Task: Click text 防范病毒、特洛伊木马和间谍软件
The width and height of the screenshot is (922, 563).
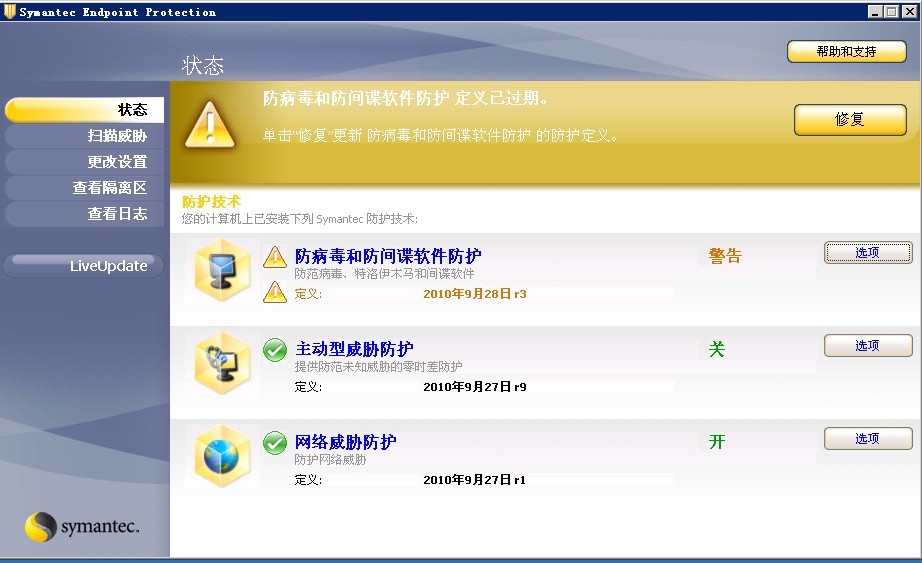Action: (384, 274)
